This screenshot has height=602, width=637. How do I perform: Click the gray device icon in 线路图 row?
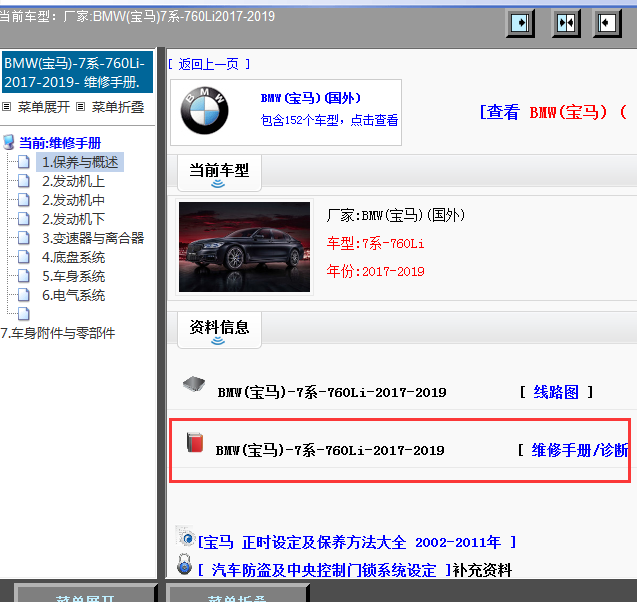(194, 383)
